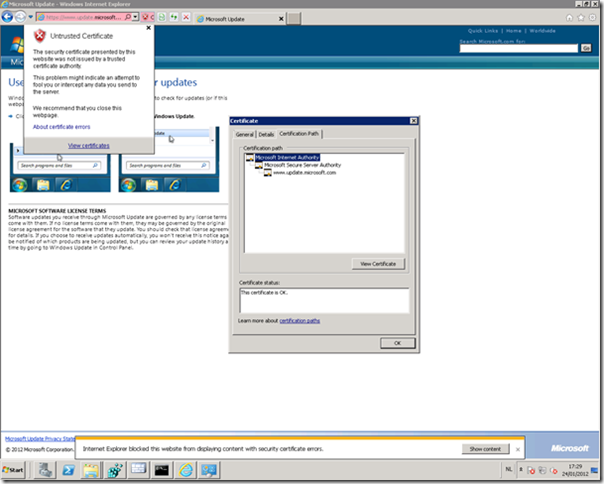
Task: Click the View Certificate button
Action: point(378,264)
